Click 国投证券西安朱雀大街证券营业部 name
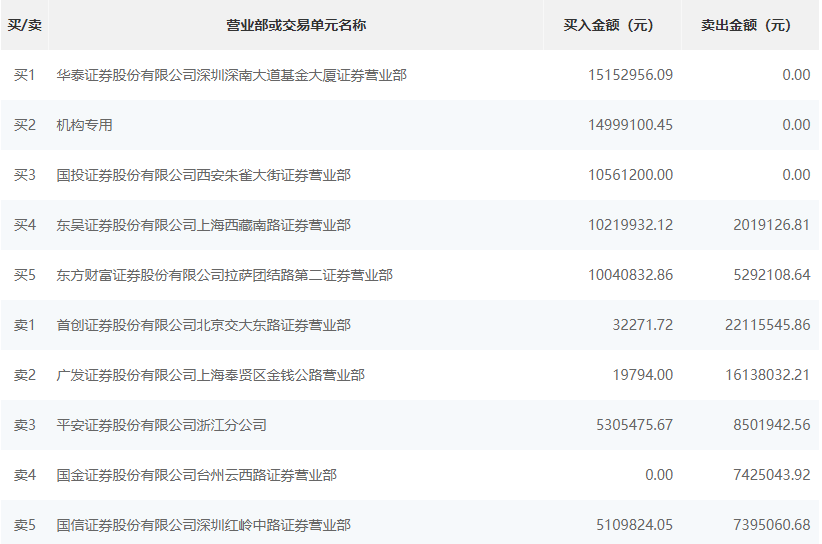The image size is (822, 544). click(x=203, y=175)
